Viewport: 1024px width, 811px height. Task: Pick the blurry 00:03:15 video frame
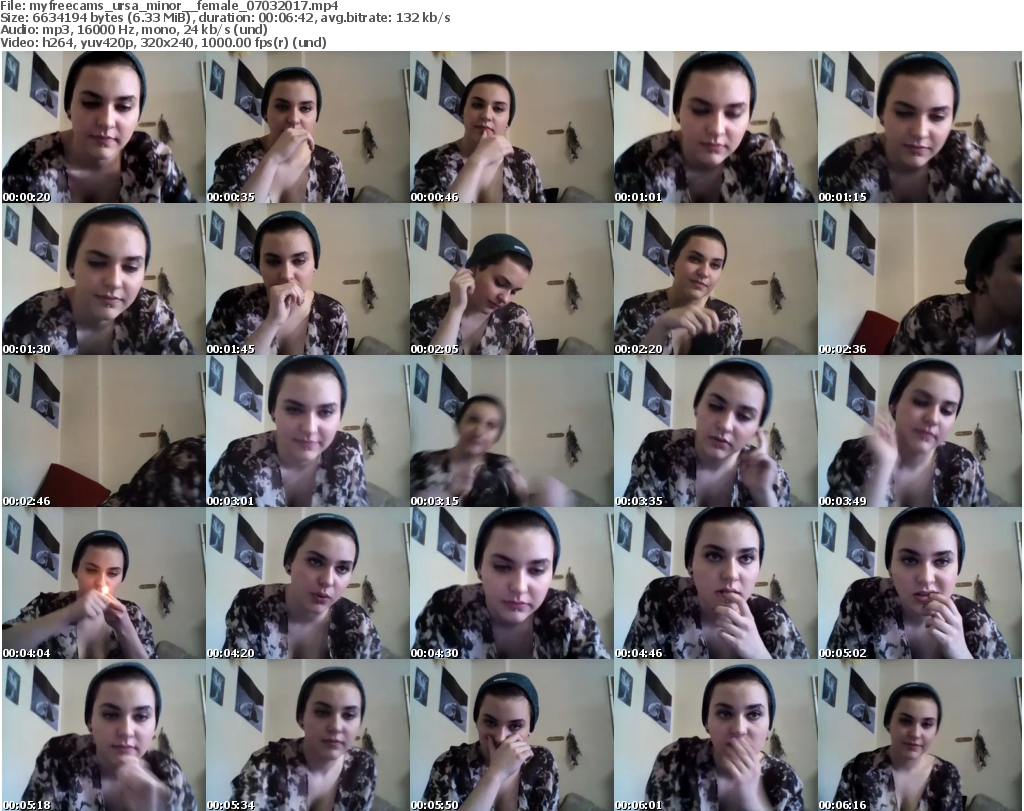pos(511,432)
